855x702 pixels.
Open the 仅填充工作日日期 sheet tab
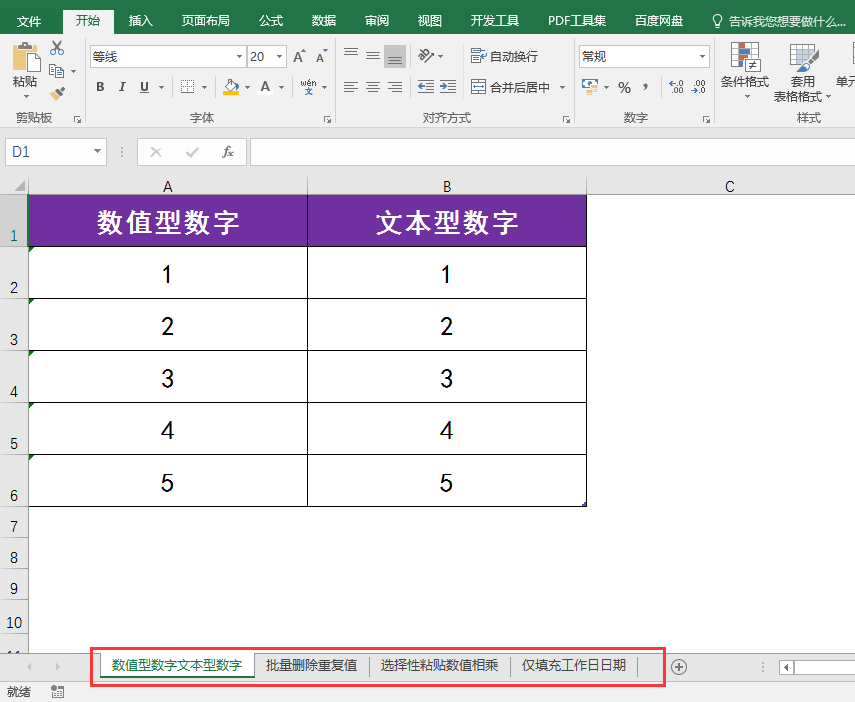(x=574, y=665)
